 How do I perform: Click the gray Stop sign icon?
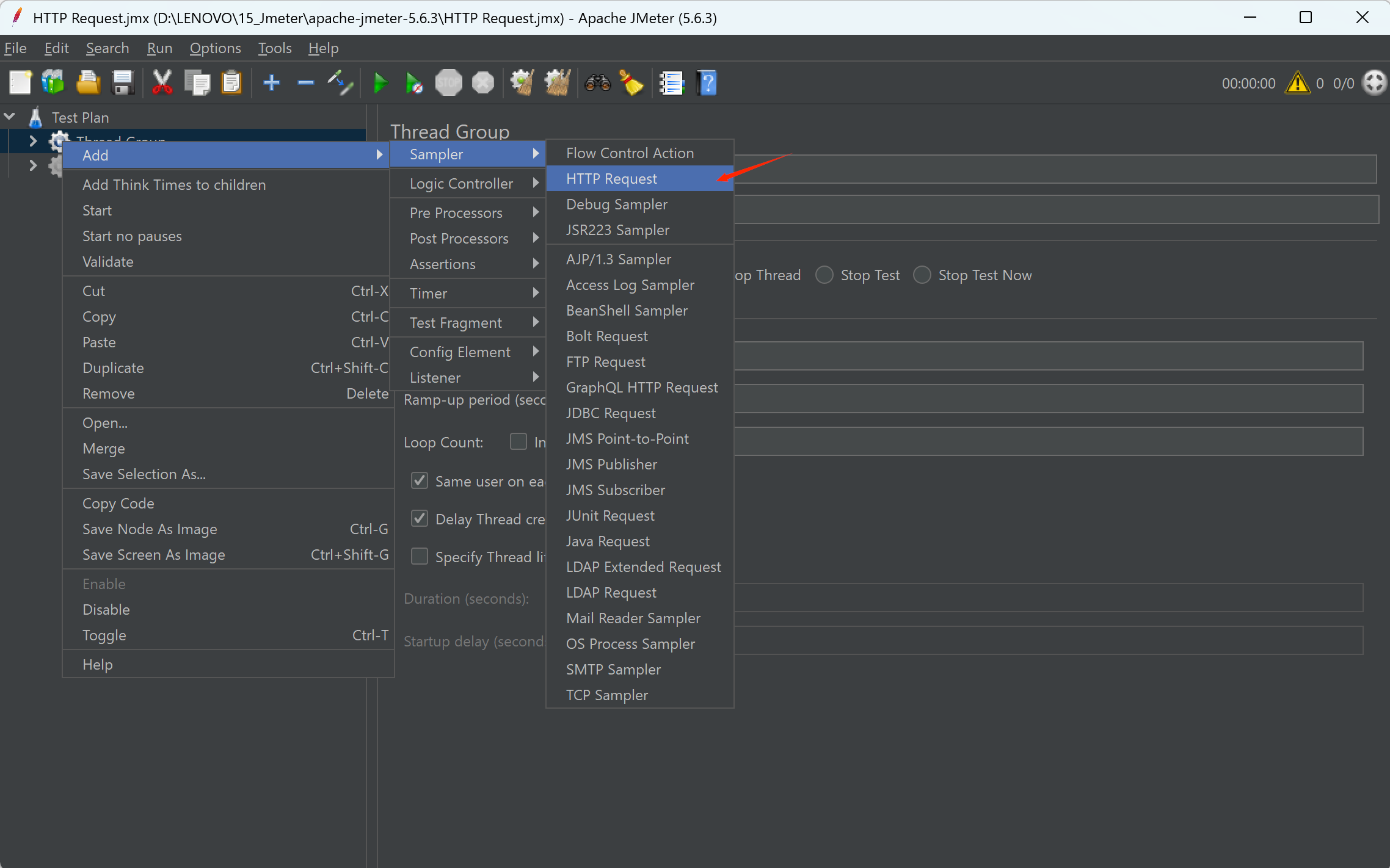click(x=449, y=83)
